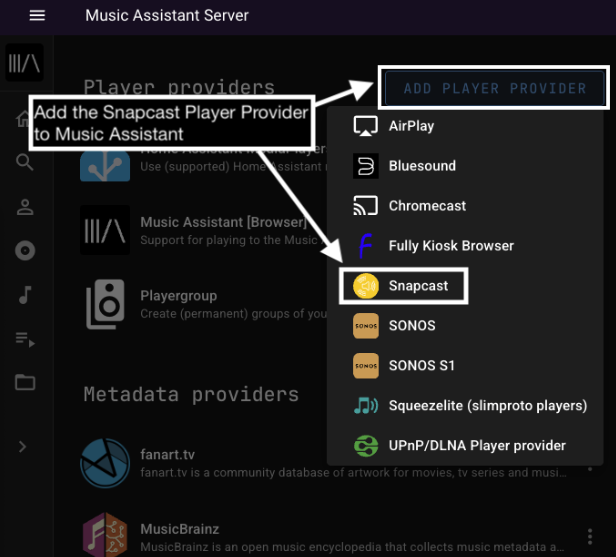Click the Music Assistant Browser logo thumbnail

click(105, 230)
